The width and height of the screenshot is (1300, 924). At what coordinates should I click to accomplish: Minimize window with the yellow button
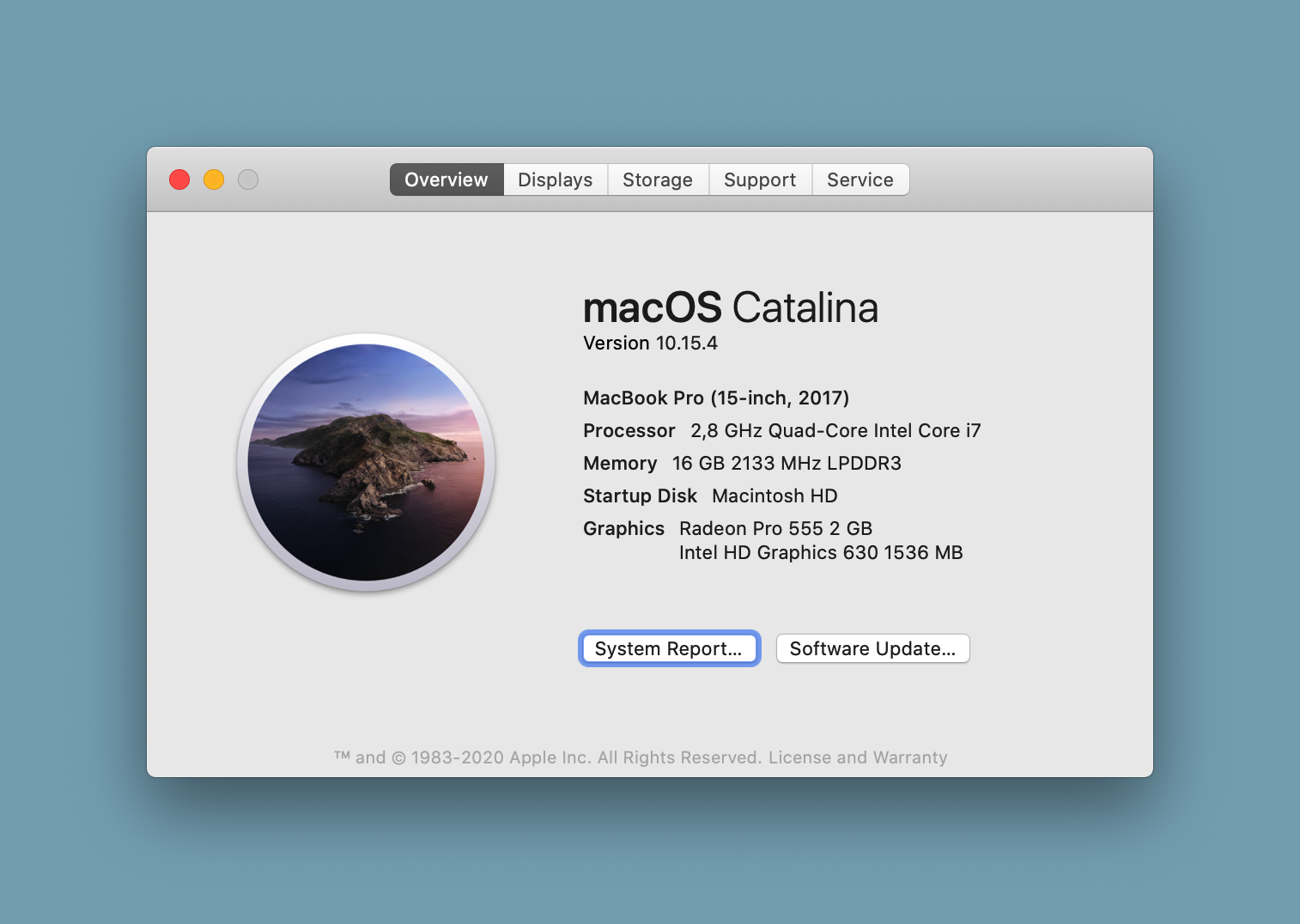point(214,179)
